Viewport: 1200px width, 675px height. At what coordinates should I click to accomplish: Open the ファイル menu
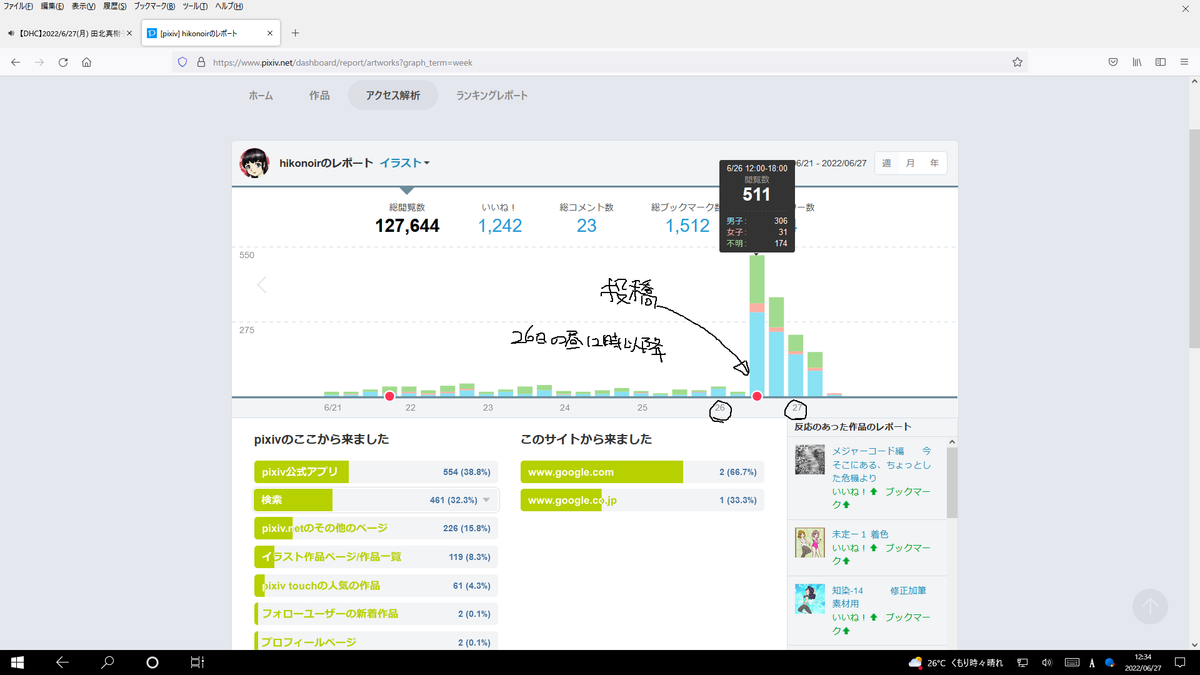[x=18, y=6]
